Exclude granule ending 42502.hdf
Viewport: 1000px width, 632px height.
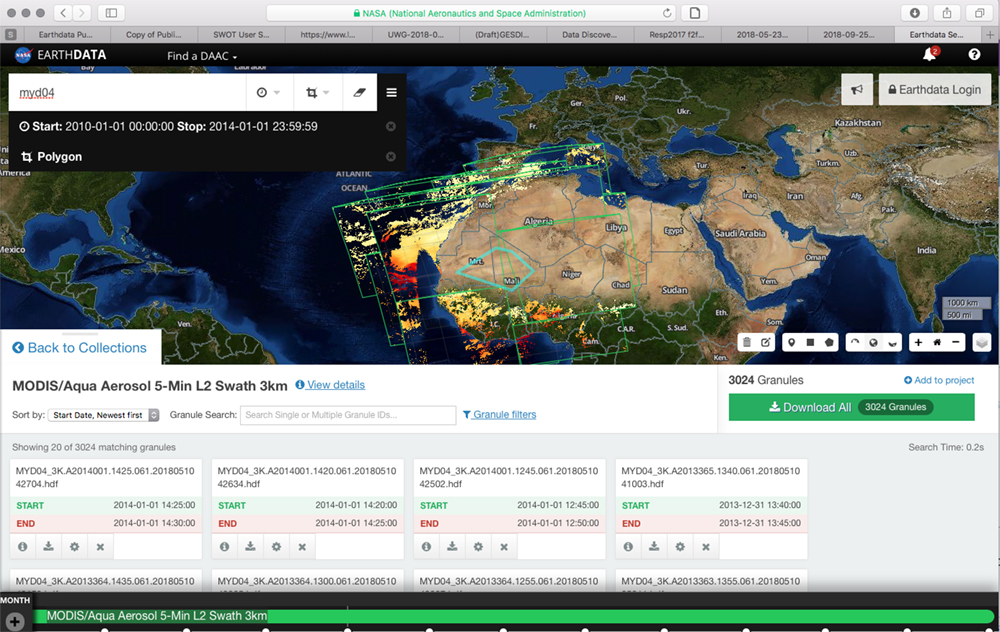[504, 547]
